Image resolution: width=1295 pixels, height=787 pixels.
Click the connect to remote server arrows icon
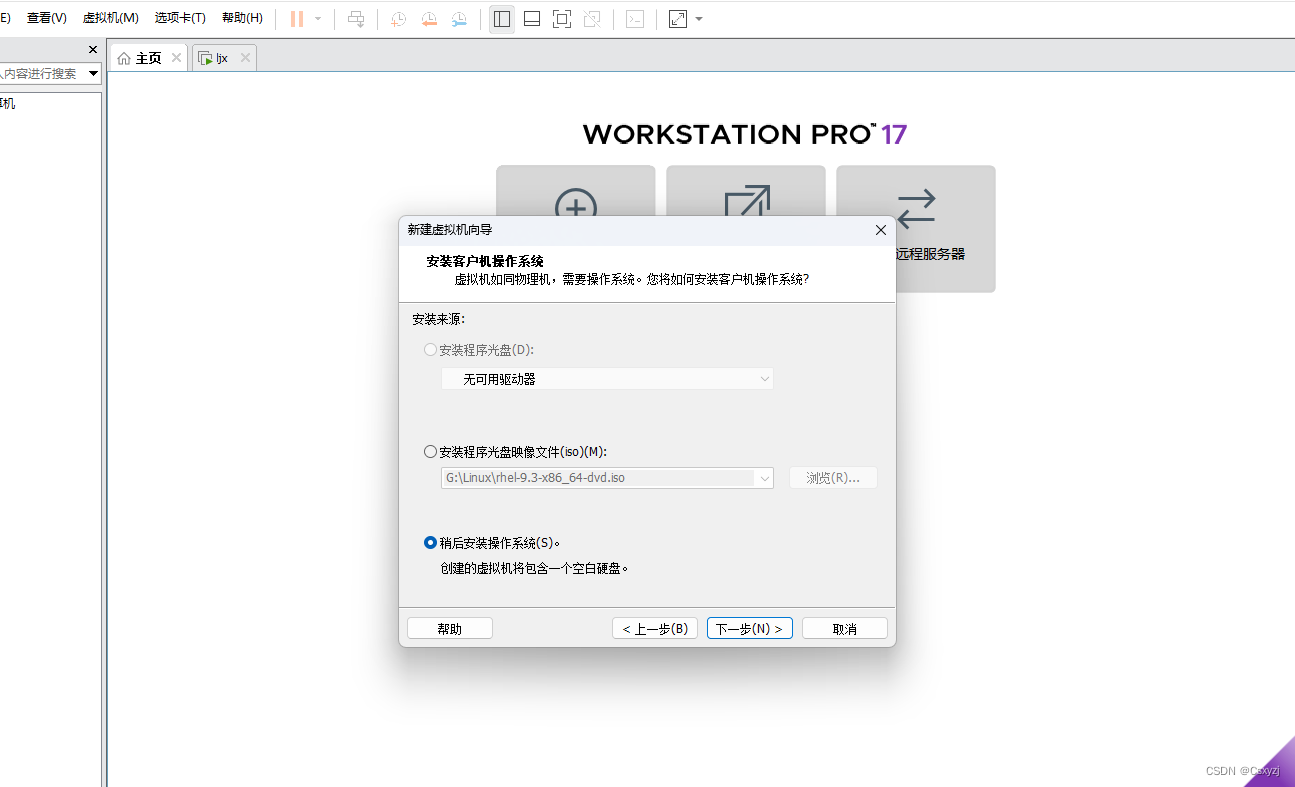point(916,209)
